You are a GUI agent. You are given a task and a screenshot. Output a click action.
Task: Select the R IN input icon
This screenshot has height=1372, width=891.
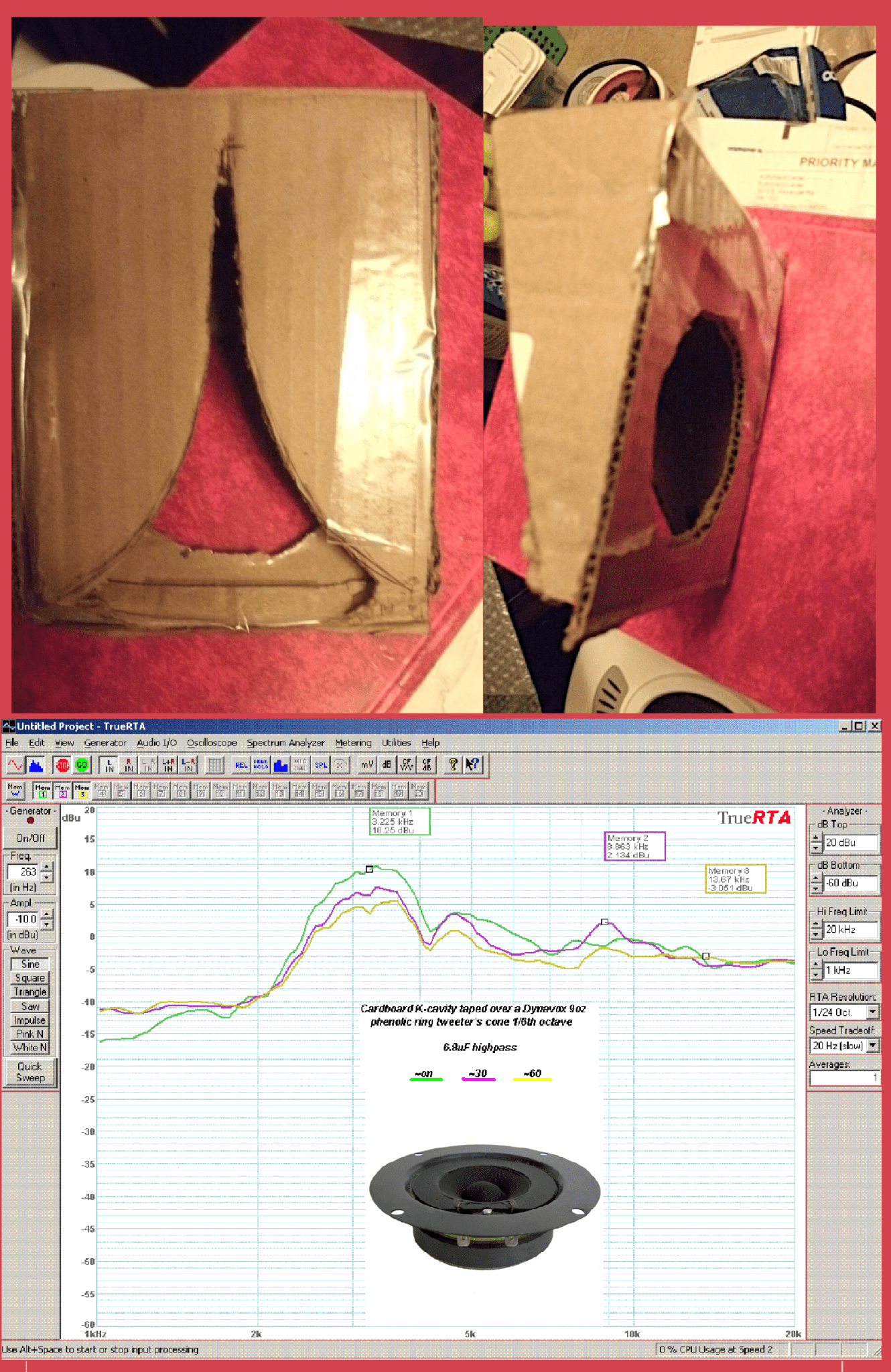tap(129, 764)
